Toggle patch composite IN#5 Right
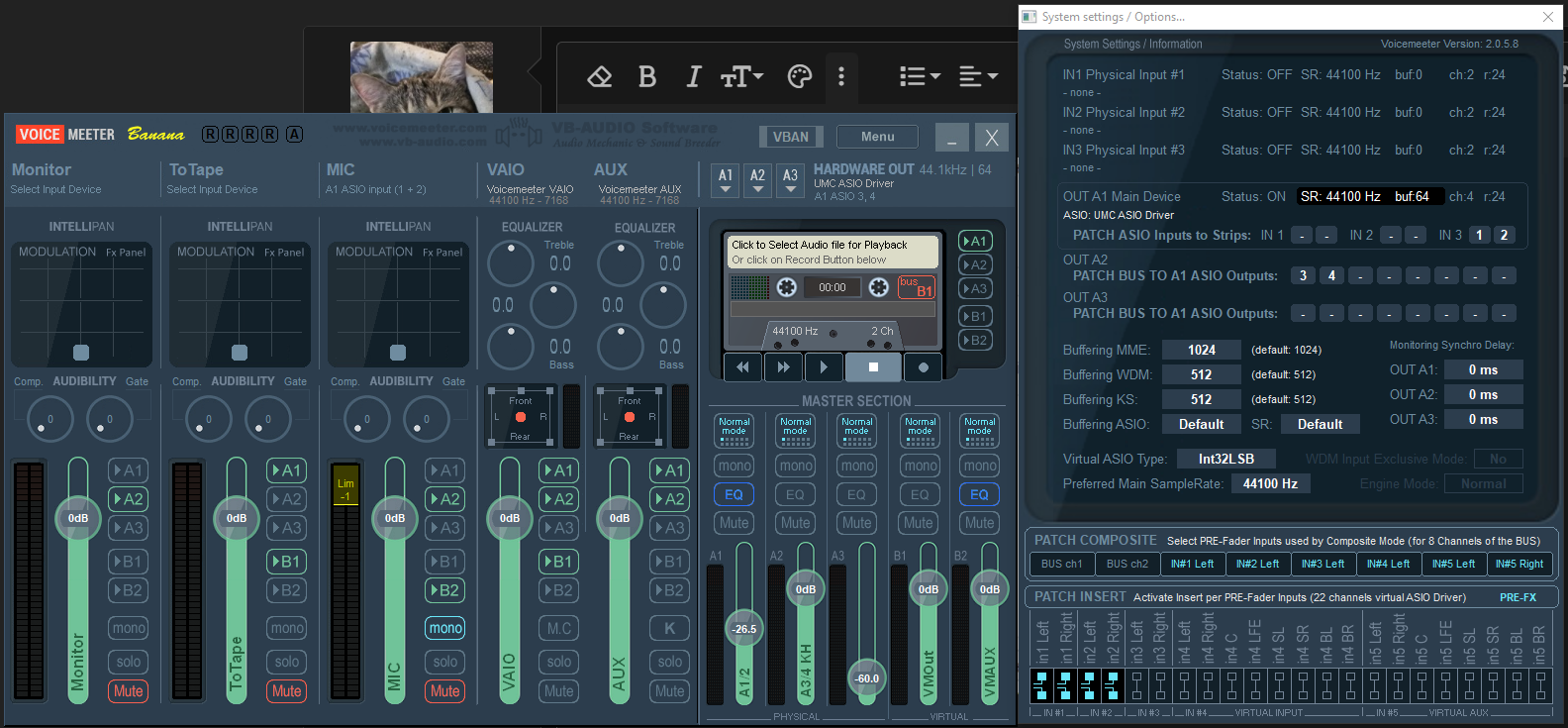 1519,564
